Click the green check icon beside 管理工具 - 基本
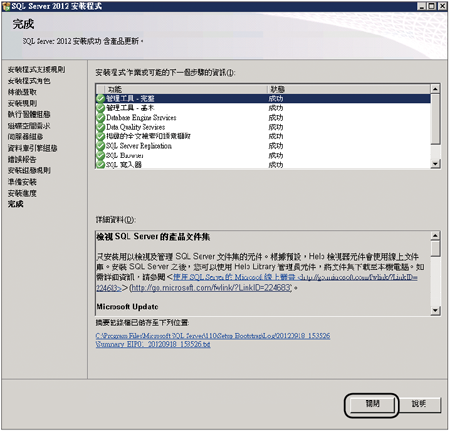Viewport: 450px width, 432px height. [100, 108]
